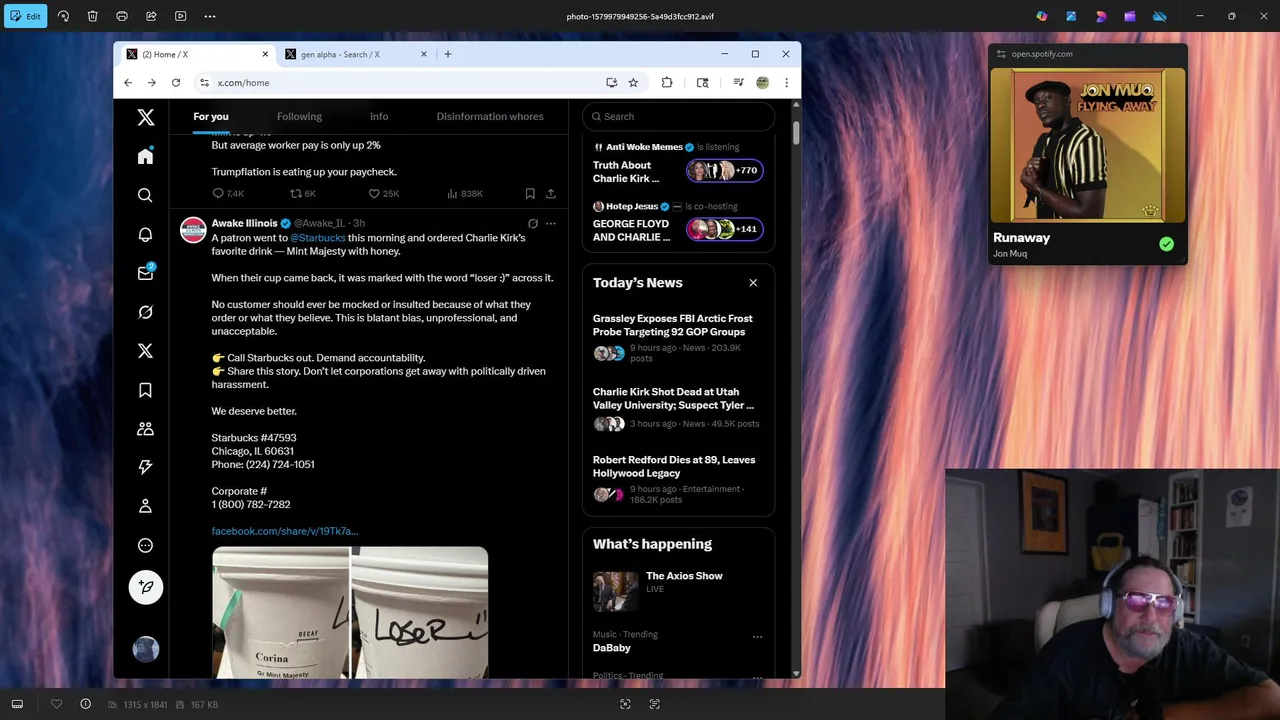Open options for DaBaby trending item

pos(757,636)
